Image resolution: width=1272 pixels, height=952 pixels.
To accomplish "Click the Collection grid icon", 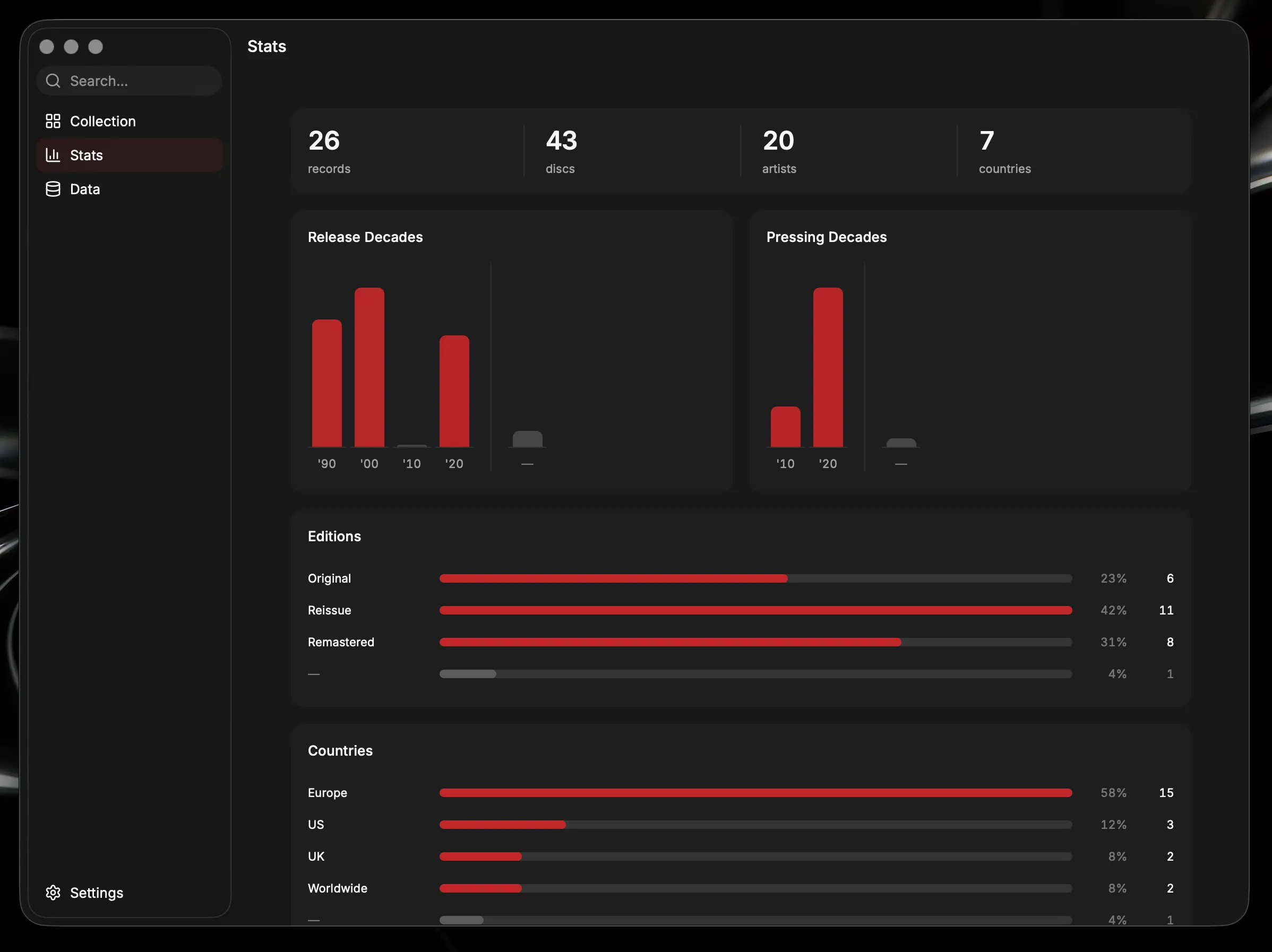I will 53,122.
